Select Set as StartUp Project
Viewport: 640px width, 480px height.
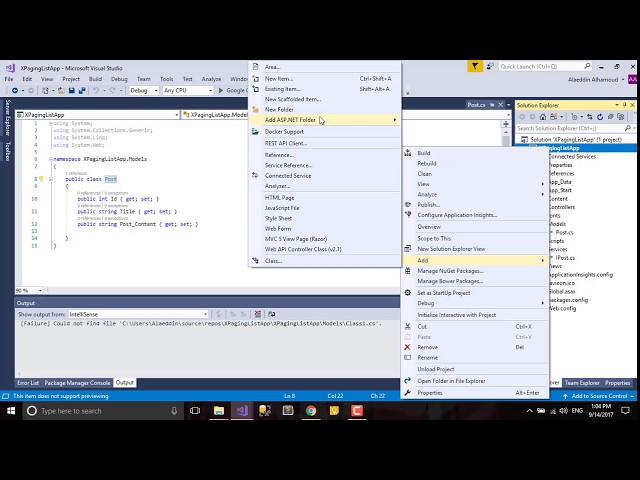point(475,293)
